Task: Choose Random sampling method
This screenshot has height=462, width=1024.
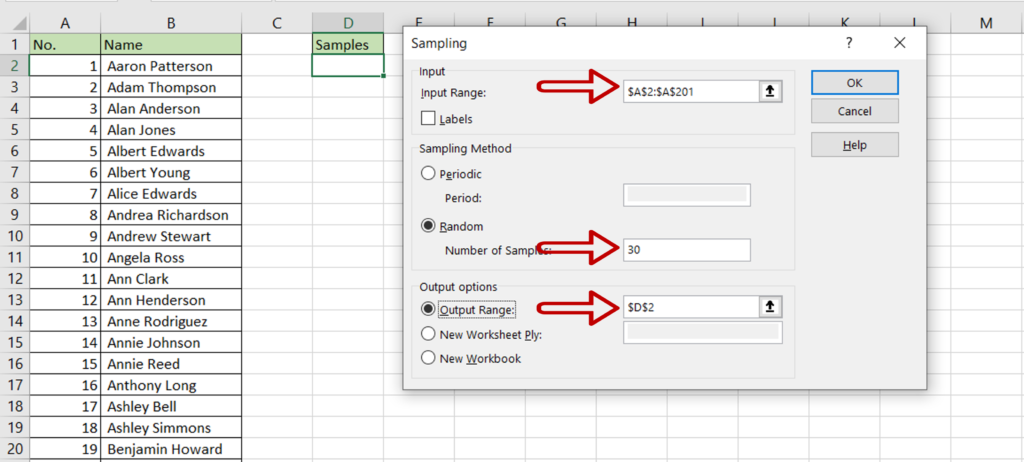Action: point(428,226)
